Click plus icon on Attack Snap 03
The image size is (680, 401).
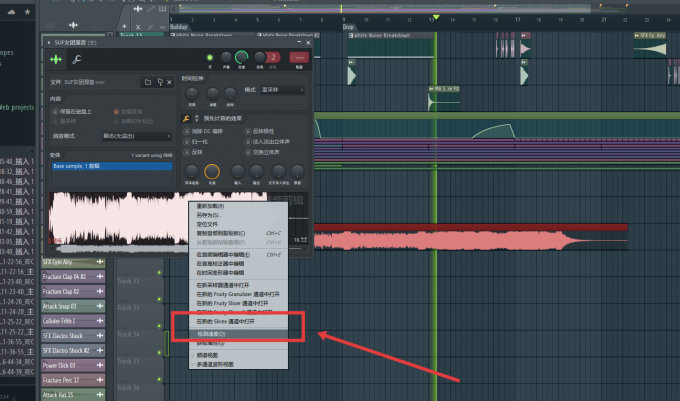(x=100, y=306)
